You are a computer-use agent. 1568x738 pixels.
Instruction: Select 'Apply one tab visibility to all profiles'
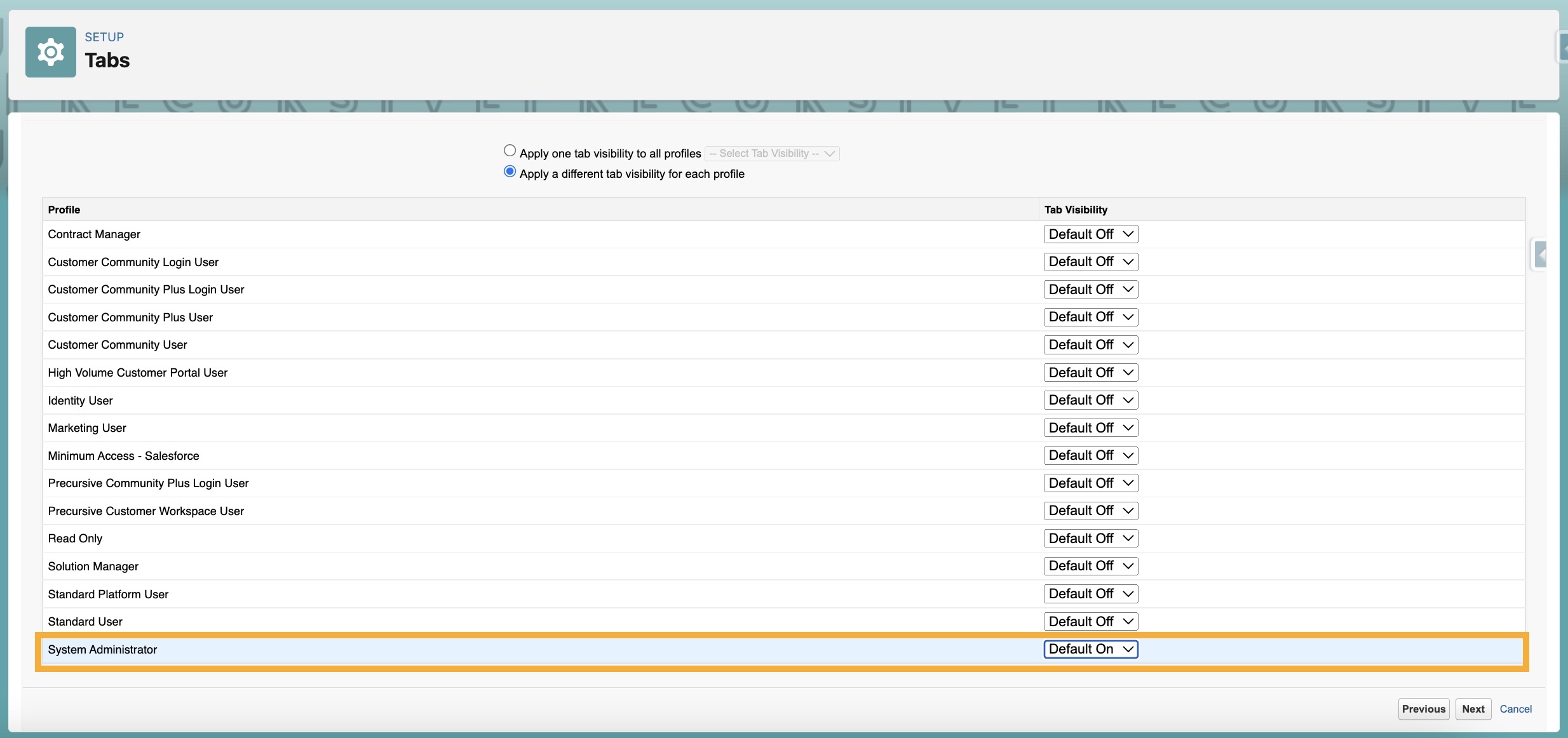coord(510,151)
